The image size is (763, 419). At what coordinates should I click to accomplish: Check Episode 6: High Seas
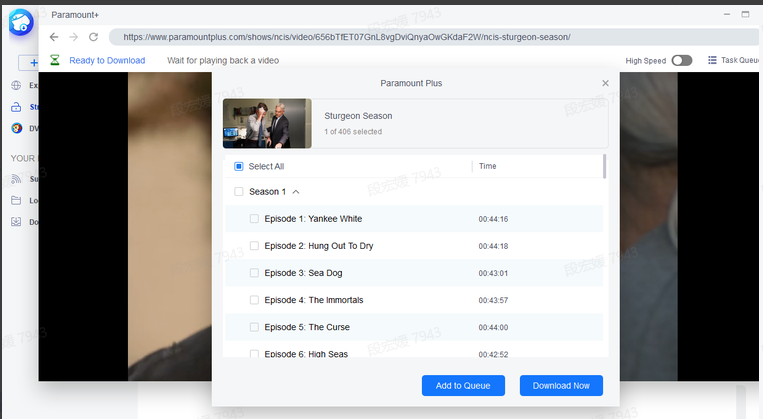(x=254, y=354)
